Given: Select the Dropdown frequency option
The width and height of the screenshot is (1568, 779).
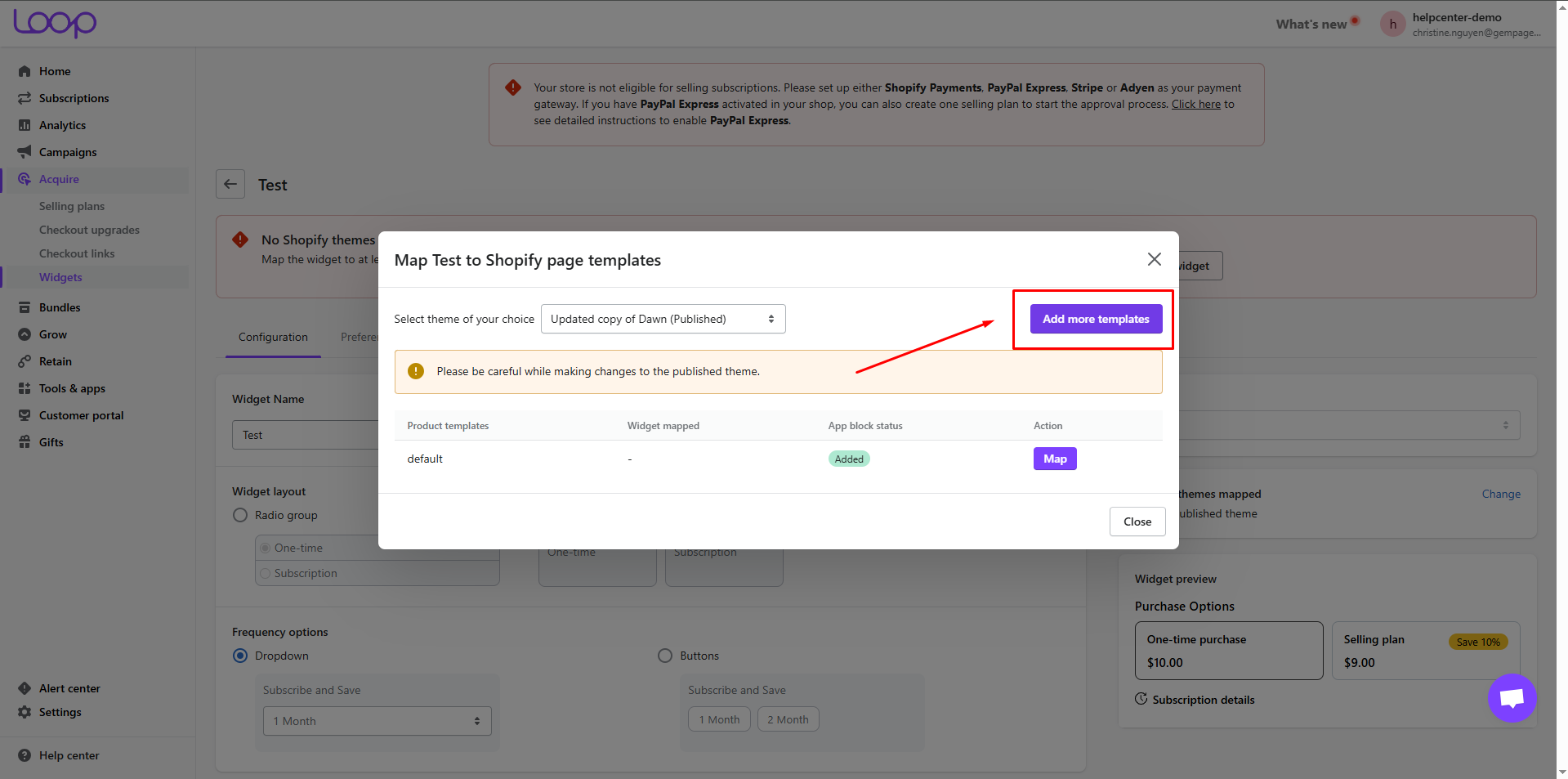Looking at the screenshot, I should (x=240, y=656).
